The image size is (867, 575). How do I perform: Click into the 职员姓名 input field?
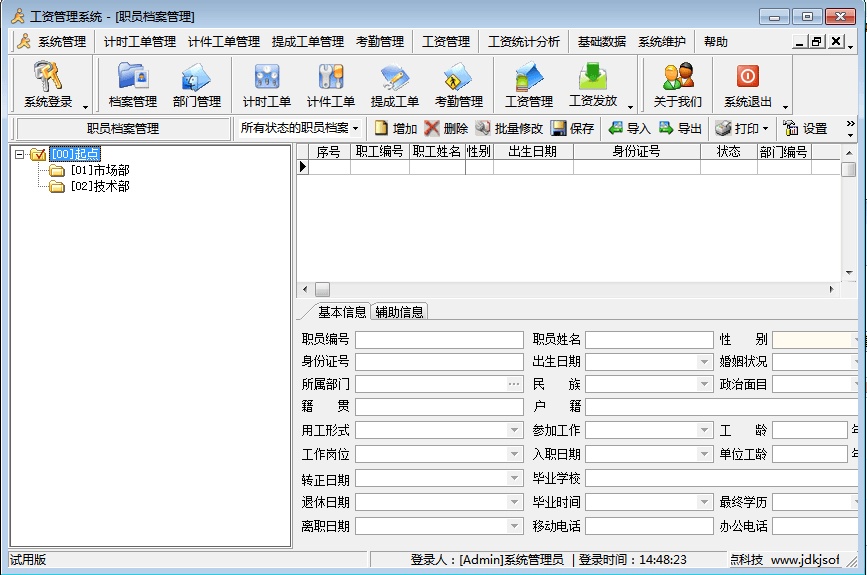point(649,340)
